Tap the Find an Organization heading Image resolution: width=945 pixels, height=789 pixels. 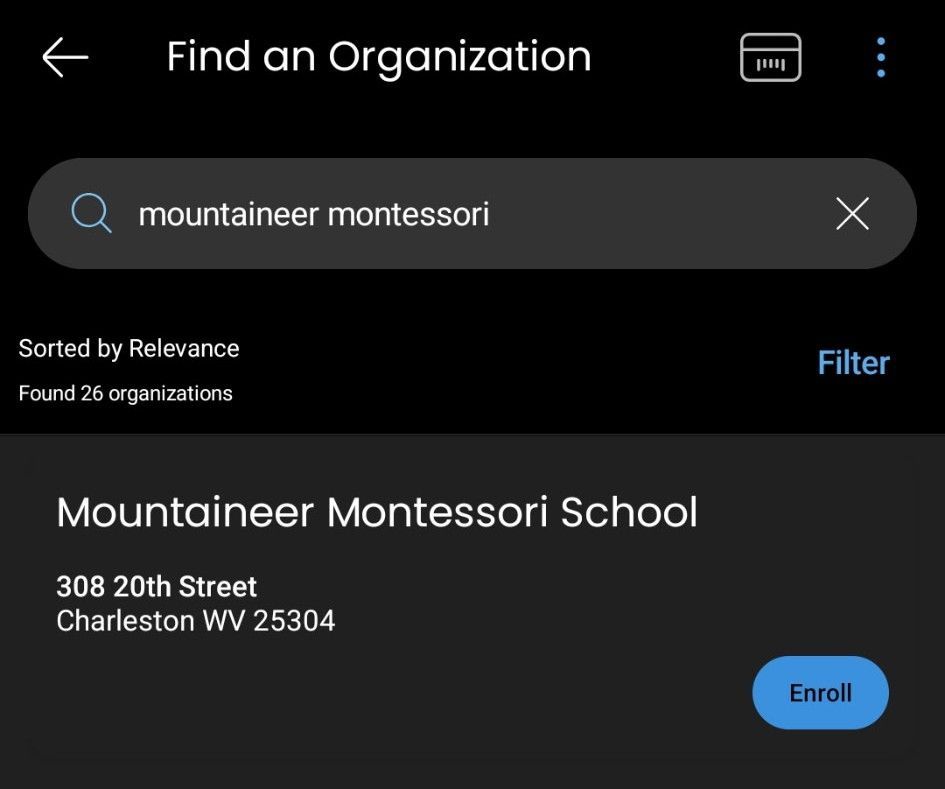point(378,58)
